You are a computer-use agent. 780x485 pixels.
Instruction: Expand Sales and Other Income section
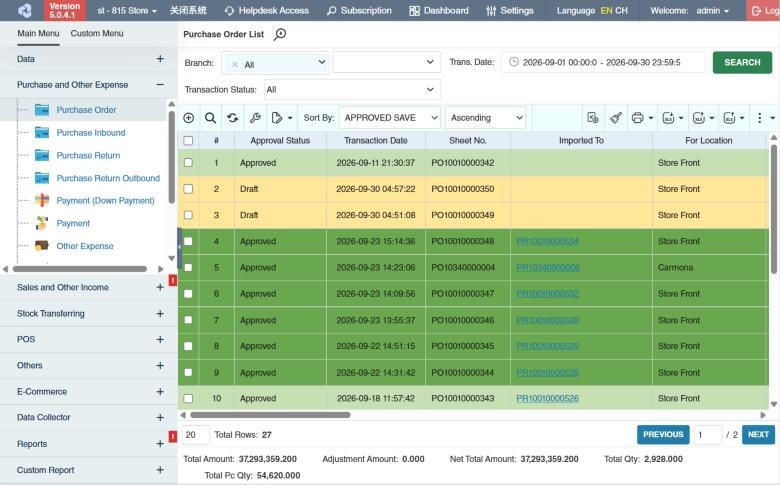[x=160, y=288]
